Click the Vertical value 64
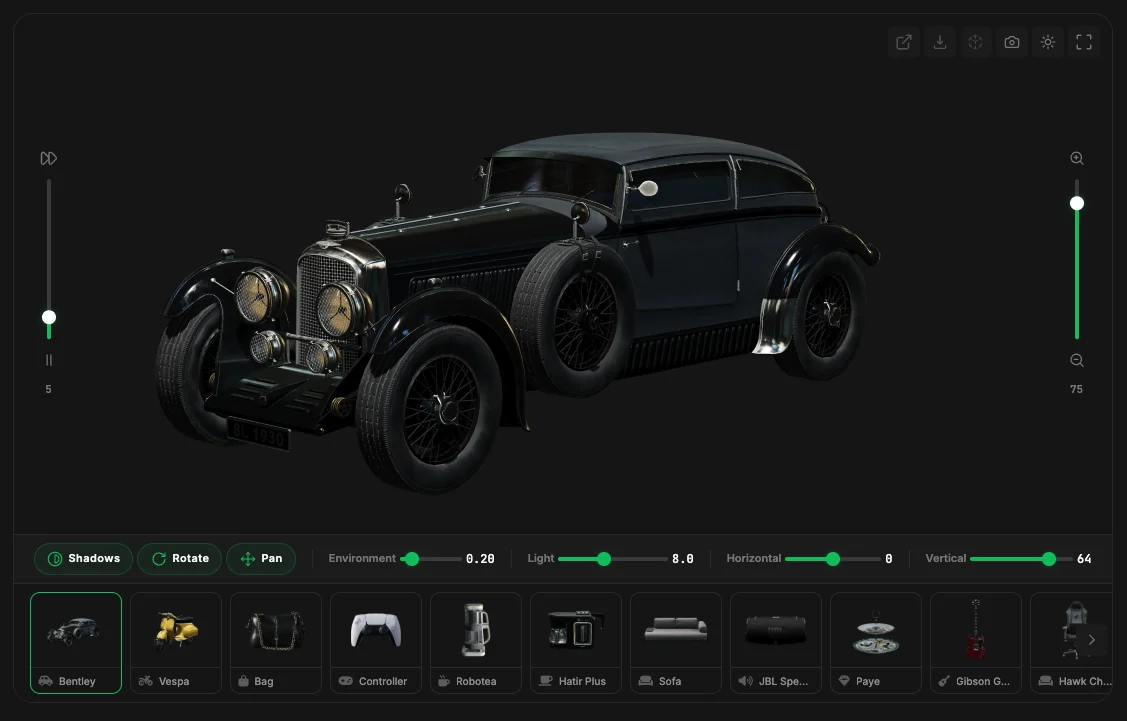Viewport: 1127px width, 721px height. click(1084, 559)
